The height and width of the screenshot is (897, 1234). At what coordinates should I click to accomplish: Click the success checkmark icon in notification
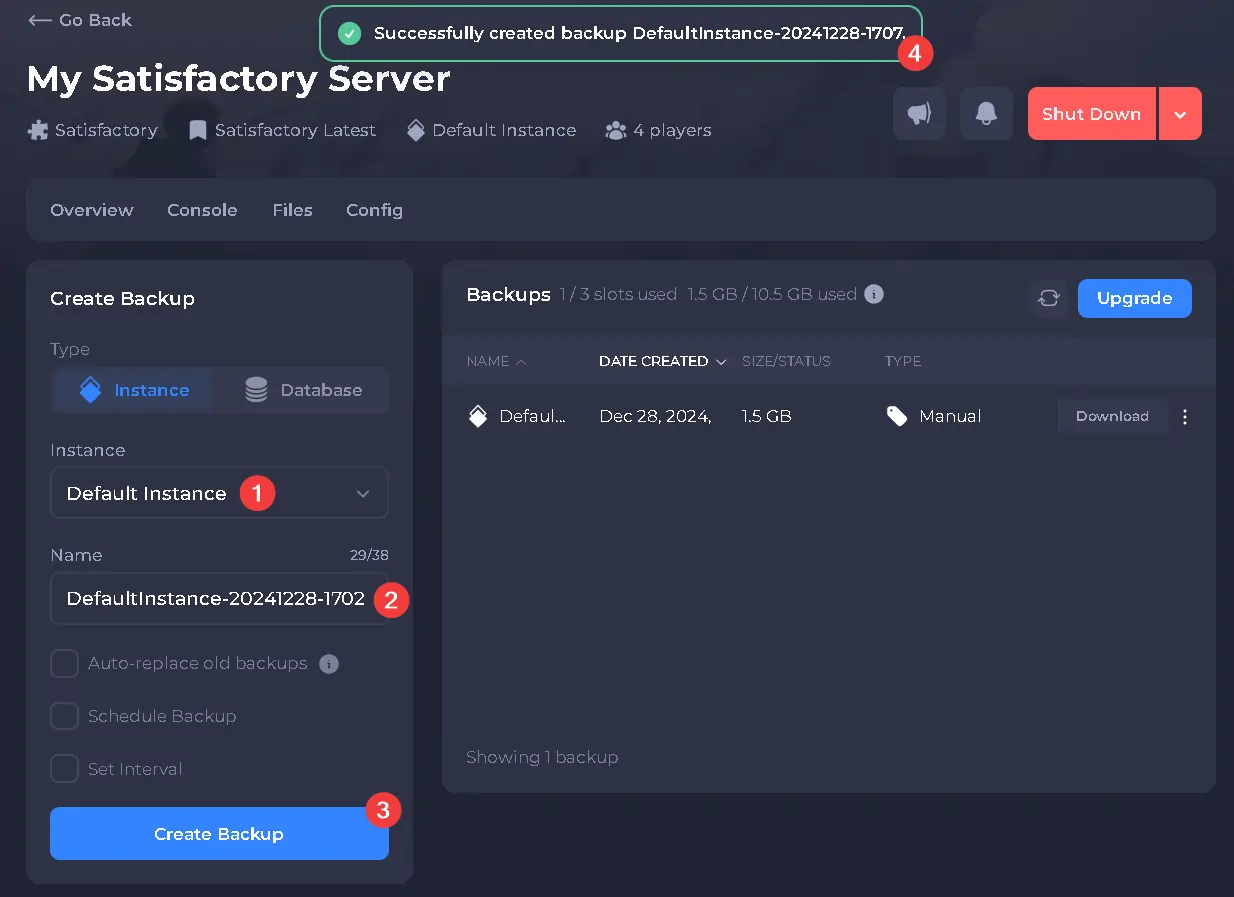(348, 34)
